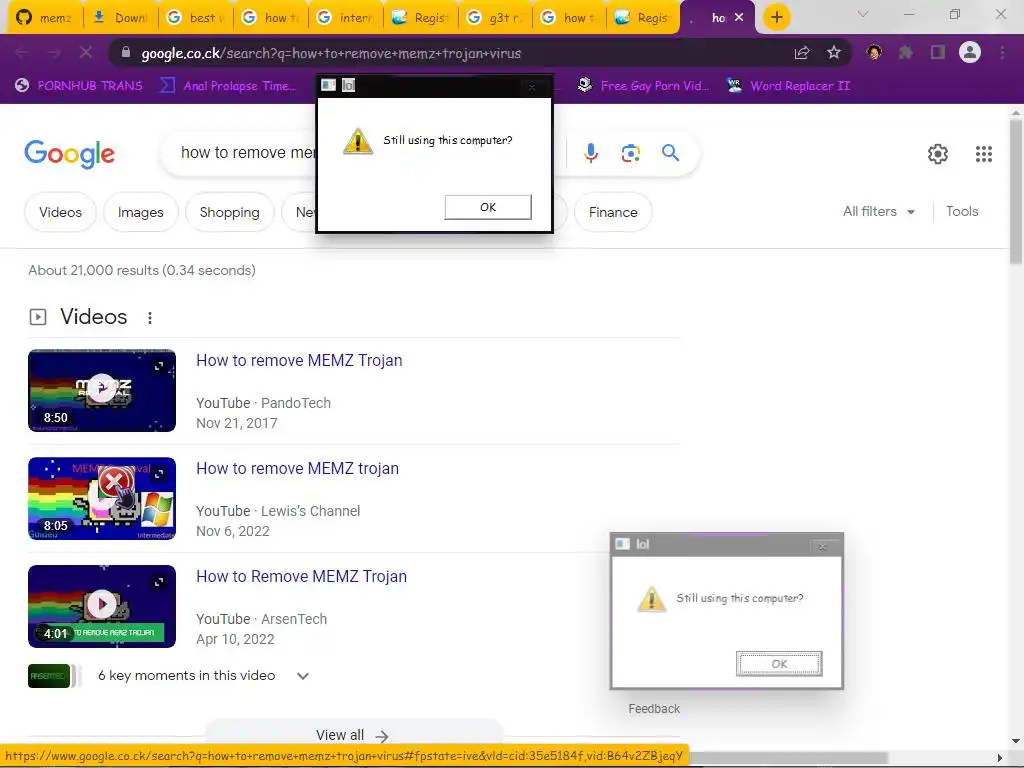The width and height of the screenshot is (1024, 768).
Task: Play the 8:50 video thumbnail
Action: tap(102, 391)
